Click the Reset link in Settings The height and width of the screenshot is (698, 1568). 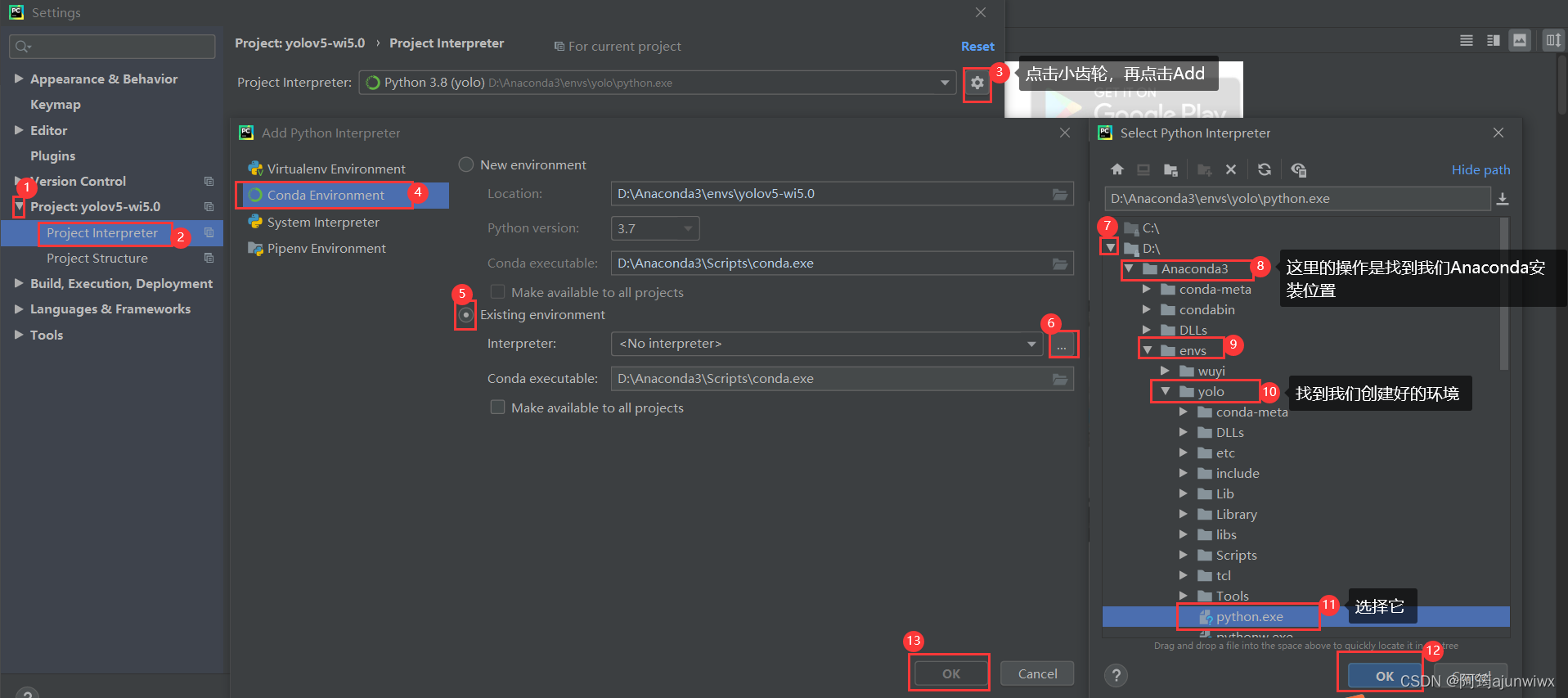(x=977, y=47)
